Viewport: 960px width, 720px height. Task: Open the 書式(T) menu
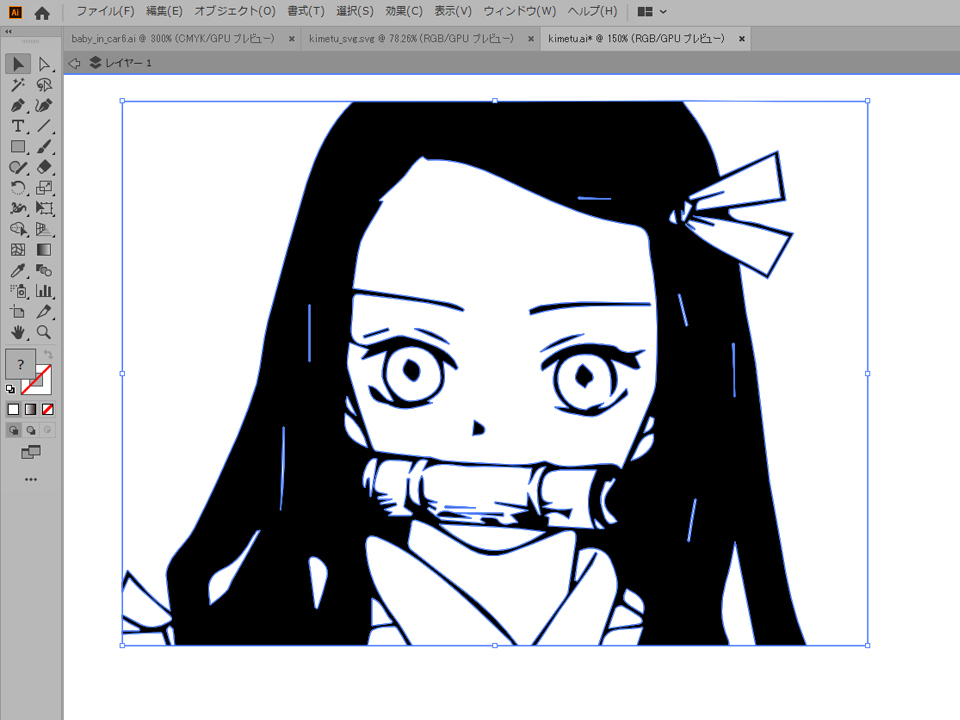[x=306, y=11]
